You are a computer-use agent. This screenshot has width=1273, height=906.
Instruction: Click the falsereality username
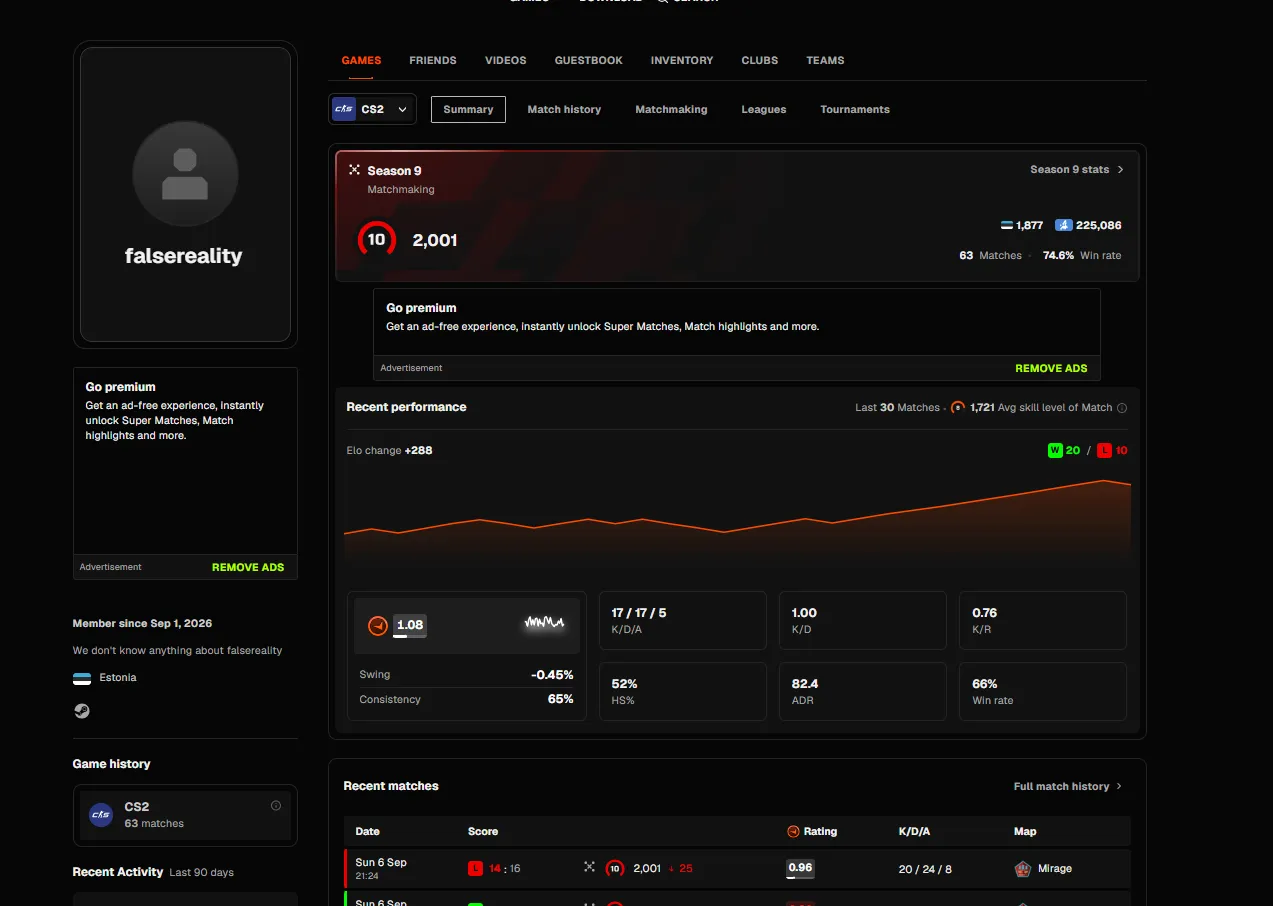[x=184, y=256]
